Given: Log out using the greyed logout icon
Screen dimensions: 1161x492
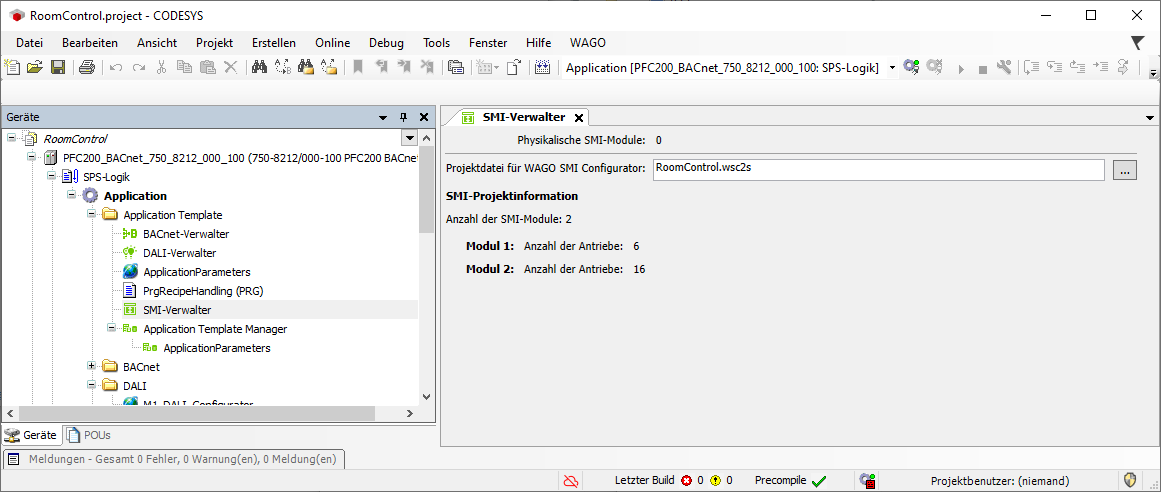Looking at the screenshot, I should point(934,67).
